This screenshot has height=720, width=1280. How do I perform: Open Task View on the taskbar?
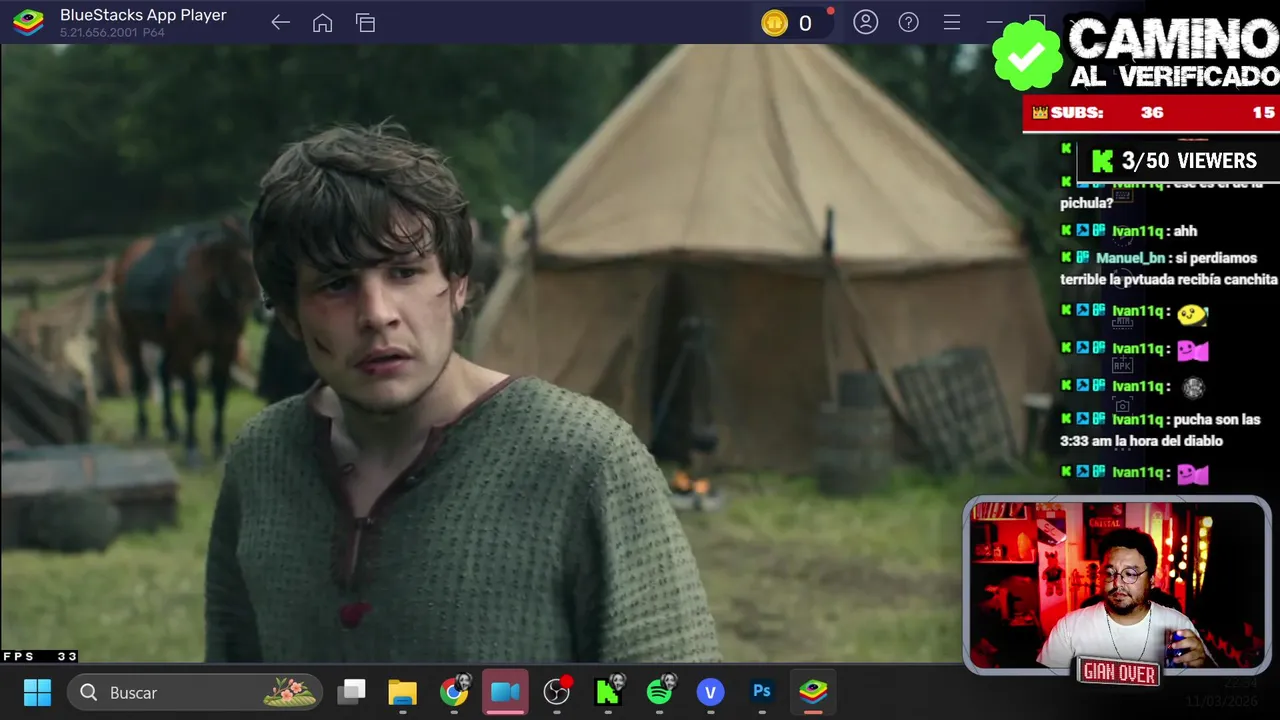[x=351, y=692]
